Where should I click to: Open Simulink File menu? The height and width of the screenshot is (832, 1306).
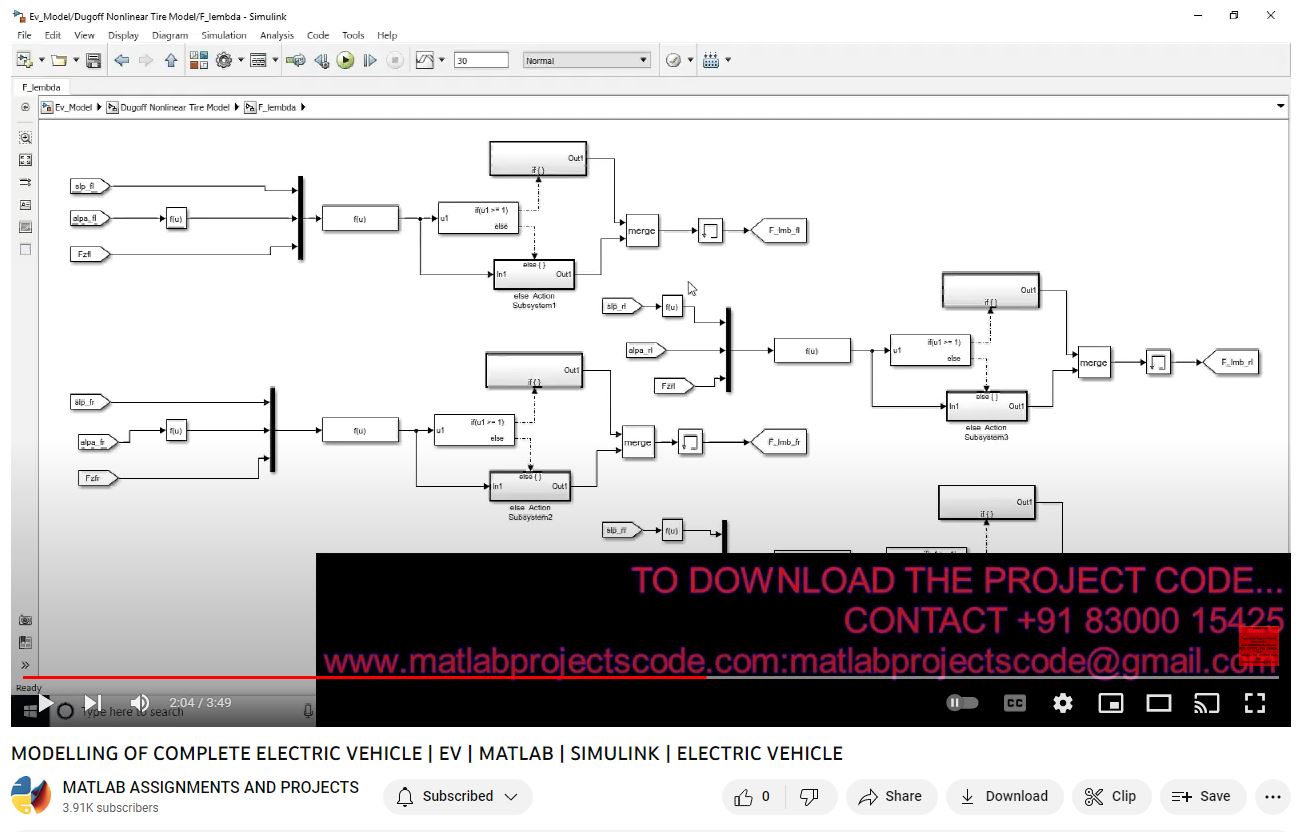24,35
